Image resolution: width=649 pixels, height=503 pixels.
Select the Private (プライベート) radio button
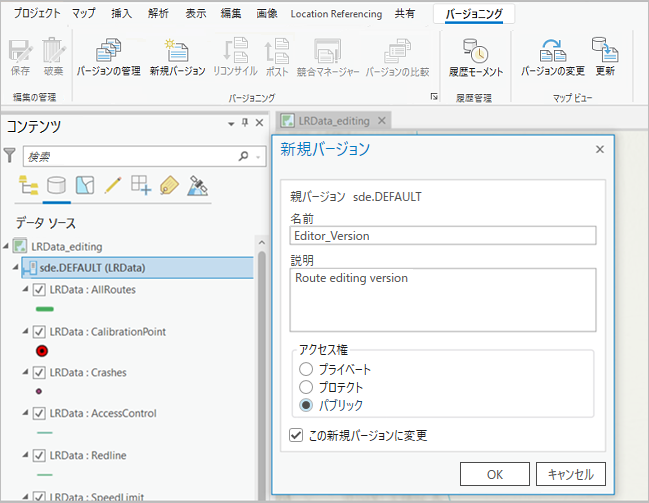tap(306, 369)
